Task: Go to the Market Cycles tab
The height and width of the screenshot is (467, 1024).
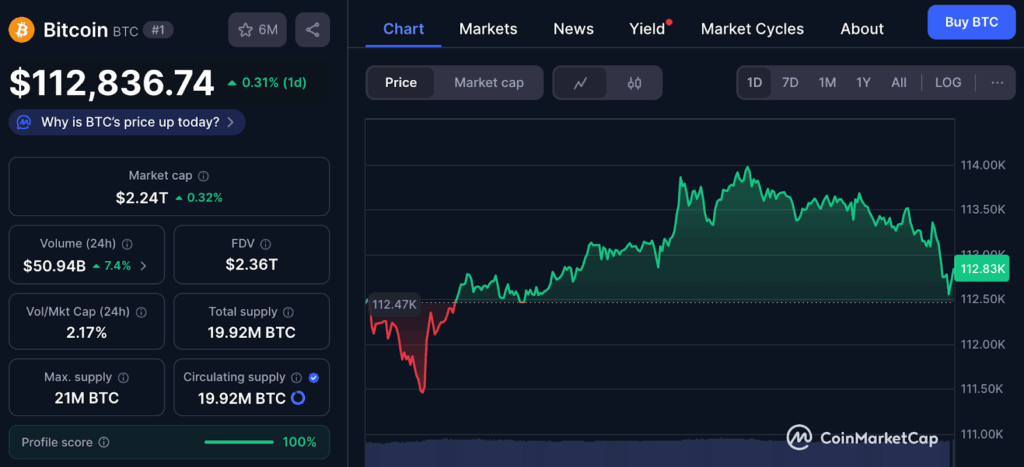Action: [x=752, y=29]
